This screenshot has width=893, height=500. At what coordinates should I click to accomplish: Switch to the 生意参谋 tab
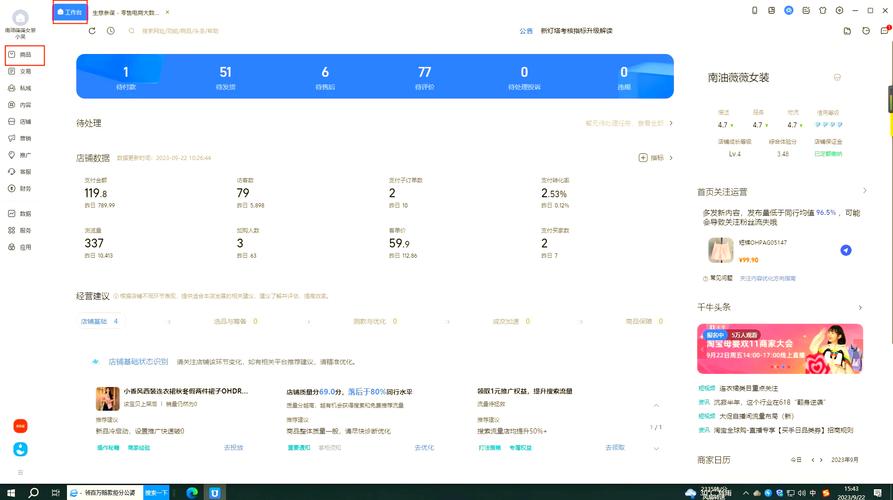[x=126, y=12]
